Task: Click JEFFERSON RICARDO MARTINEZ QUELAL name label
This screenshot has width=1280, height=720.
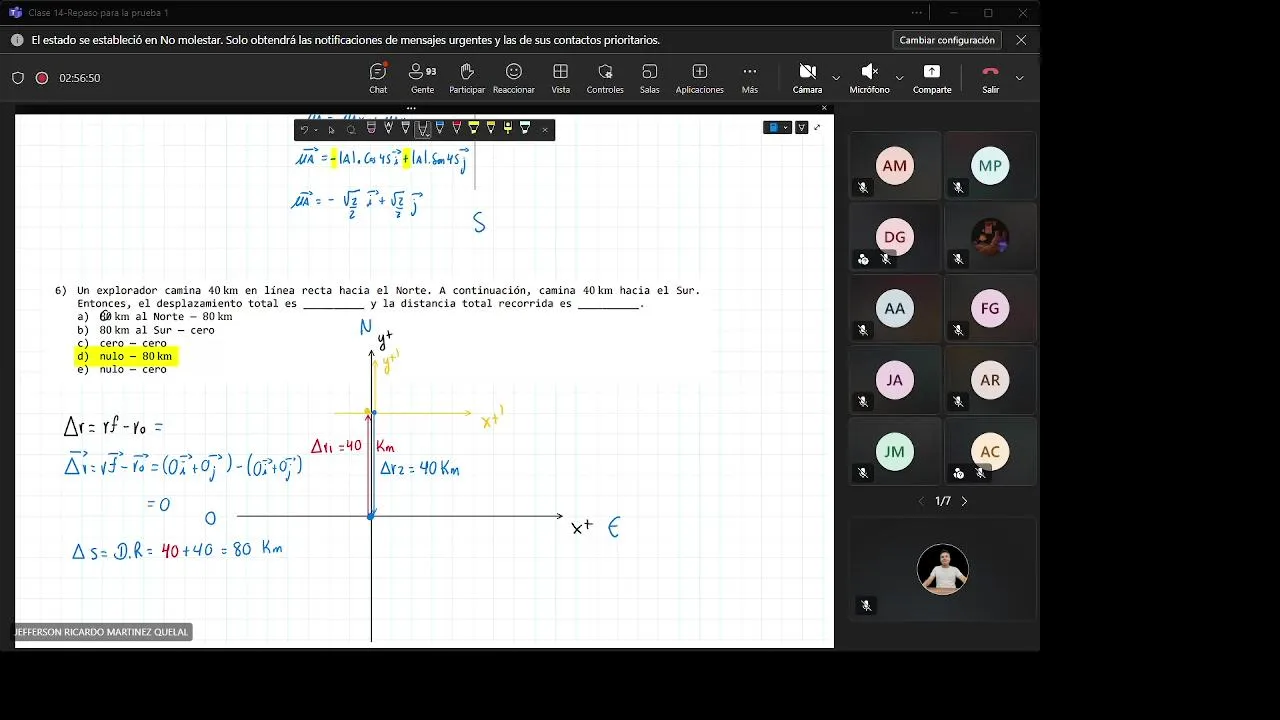Action: click(x=101, y=632)
